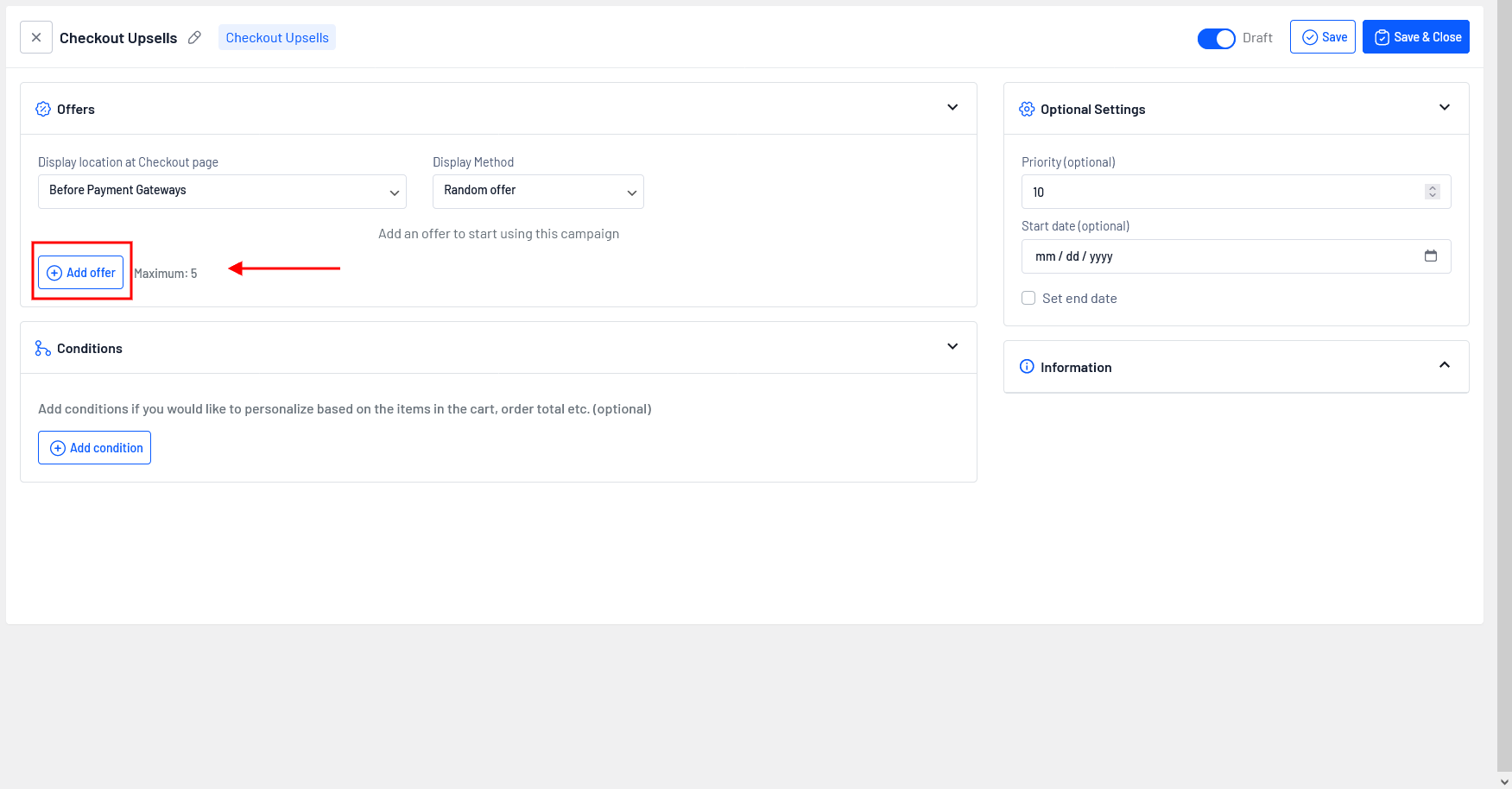Collapse the Offers section chevron

pos(952,108)
